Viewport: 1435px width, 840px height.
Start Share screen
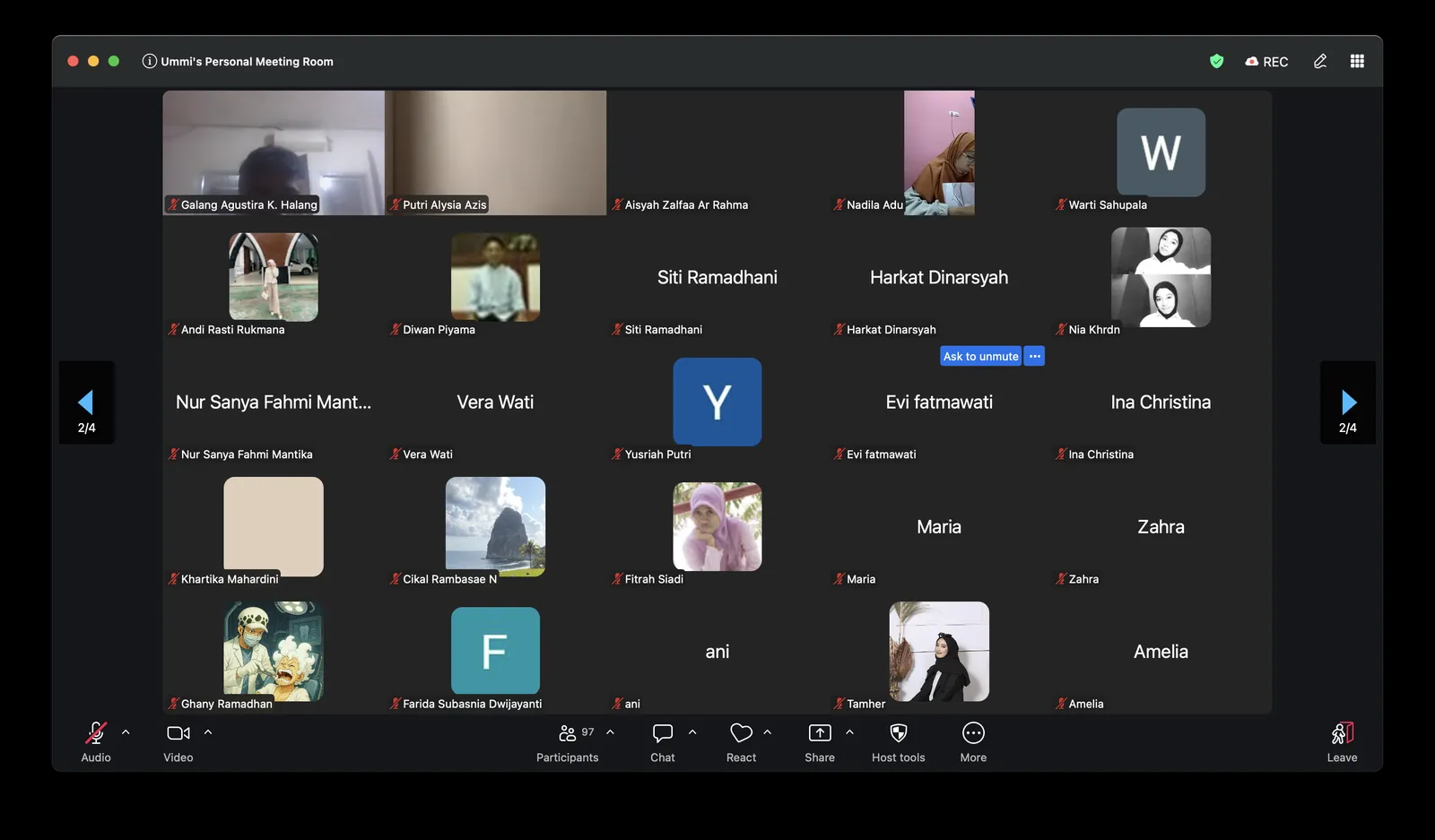820,743
